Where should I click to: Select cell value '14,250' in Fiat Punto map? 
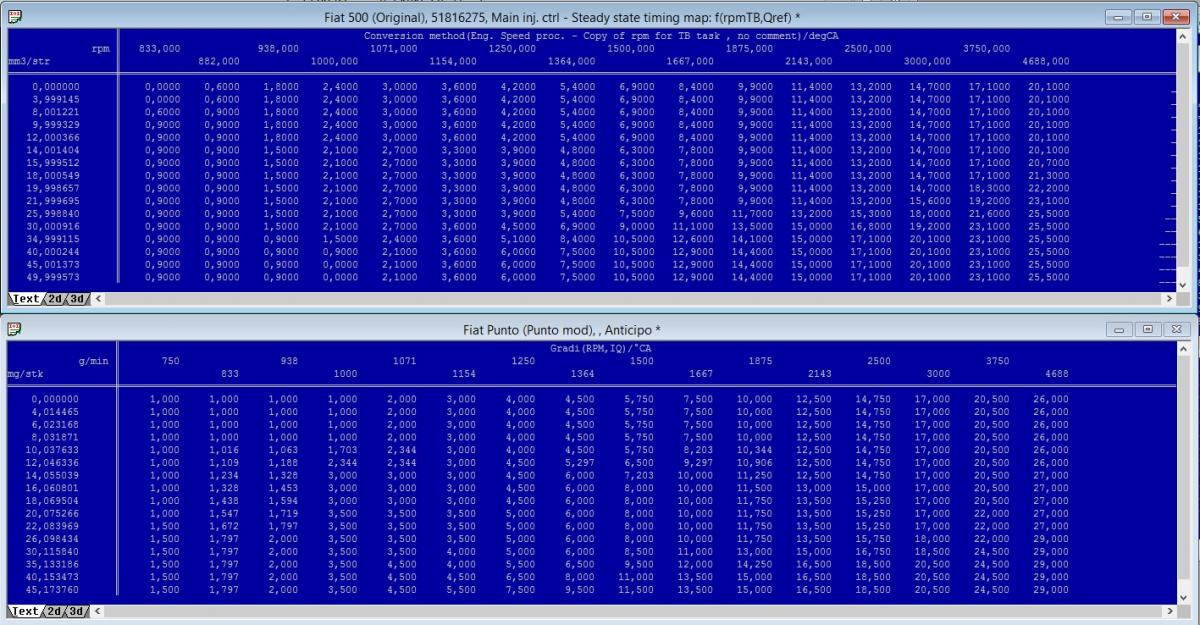754,565
